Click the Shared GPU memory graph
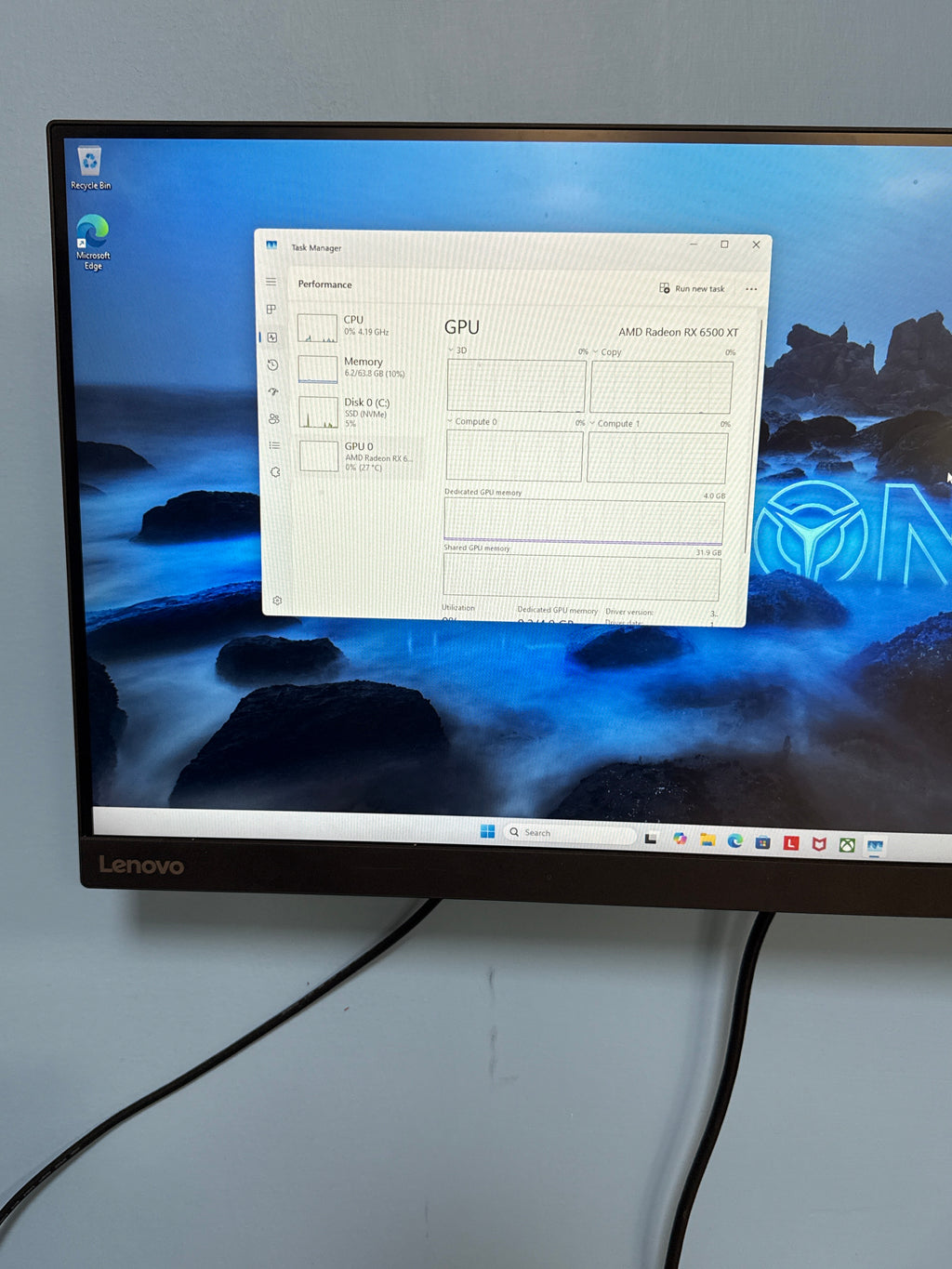 (581, 577)
